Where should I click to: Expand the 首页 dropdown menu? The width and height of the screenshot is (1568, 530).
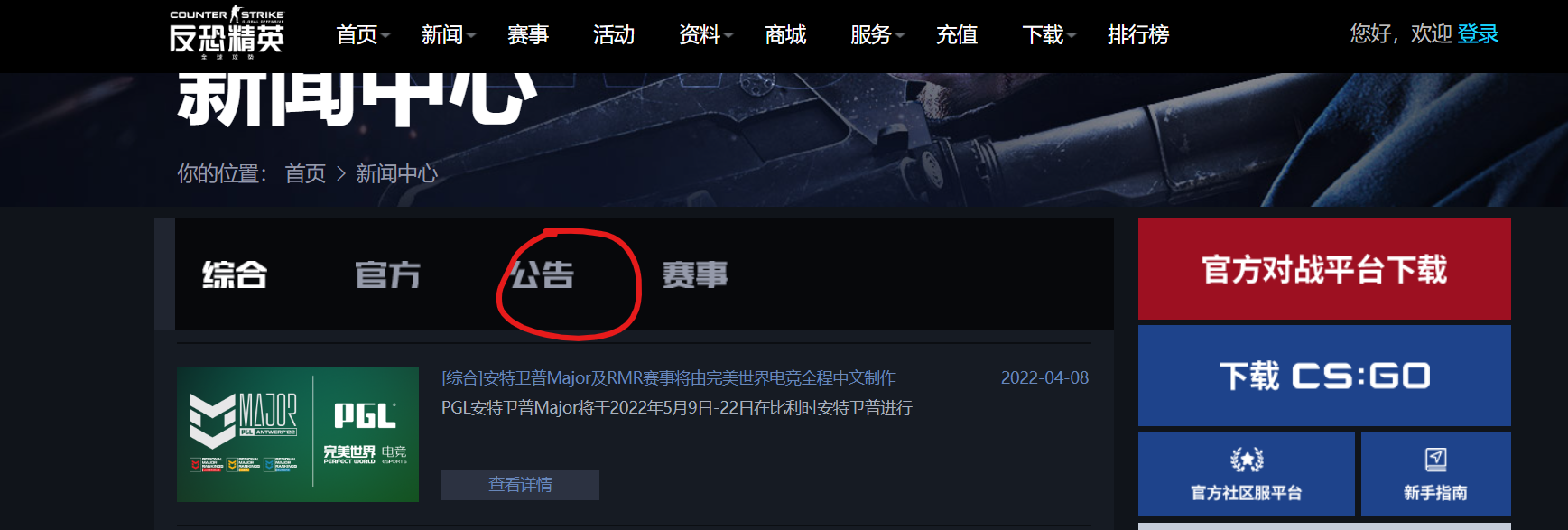363,34
